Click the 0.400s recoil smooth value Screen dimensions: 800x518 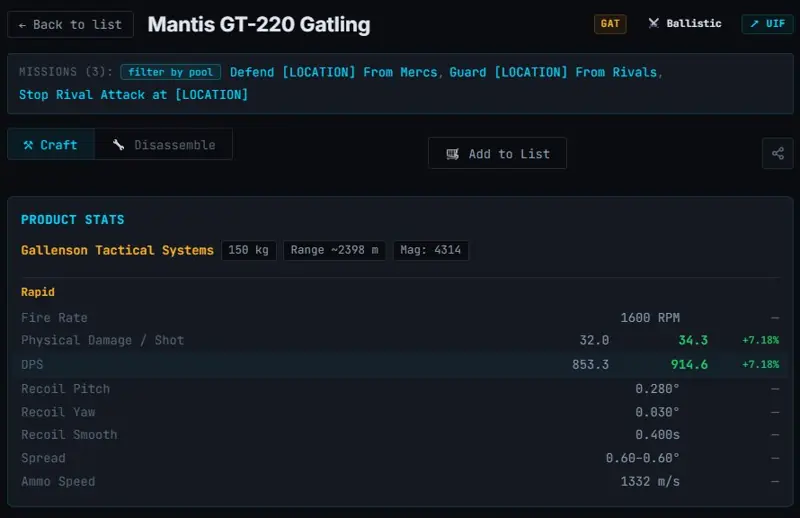click(657, 435)
